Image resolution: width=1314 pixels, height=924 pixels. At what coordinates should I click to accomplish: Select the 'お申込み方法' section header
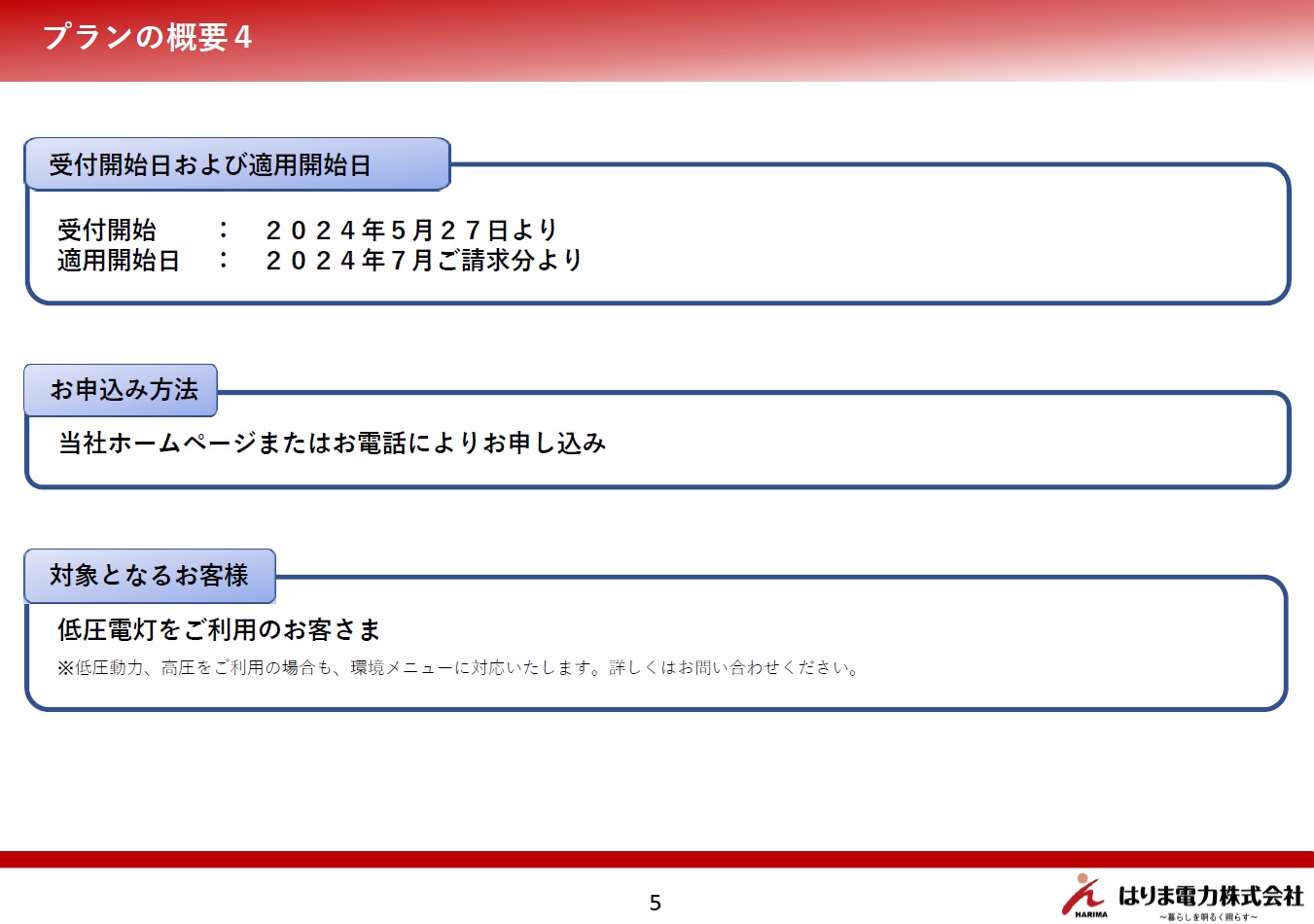[121, 390]
